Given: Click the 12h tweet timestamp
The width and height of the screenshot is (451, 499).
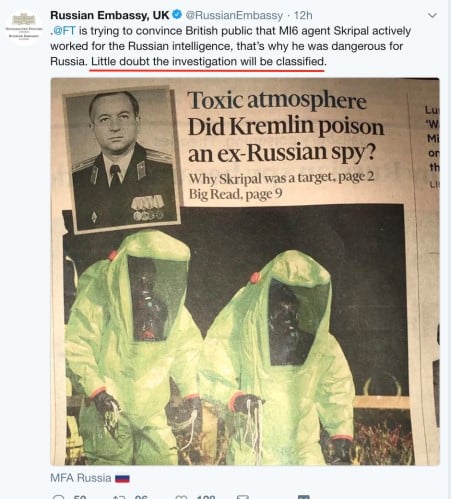Looking at the screenshot, I should point(303,15).
